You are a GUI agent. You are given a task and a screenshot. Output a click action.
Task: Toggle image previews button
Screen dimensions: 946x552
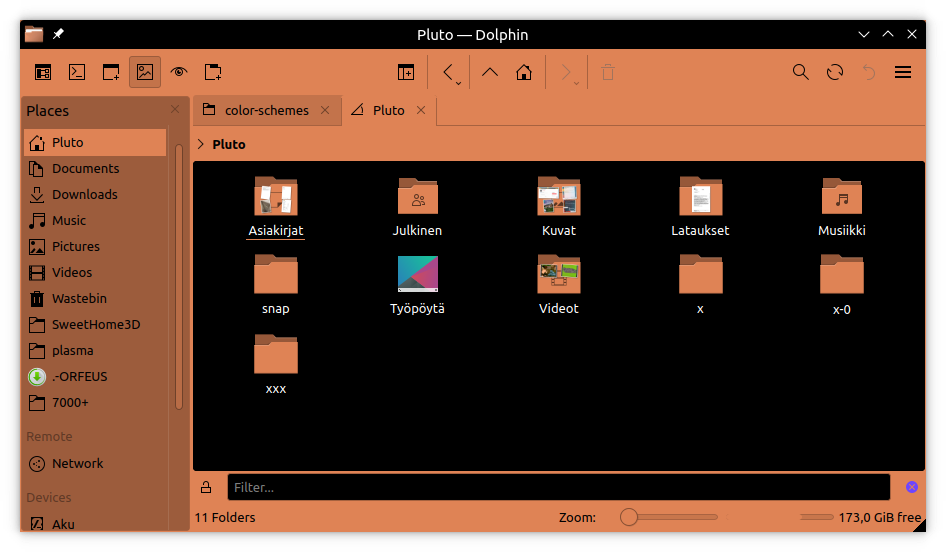point(145,72)
